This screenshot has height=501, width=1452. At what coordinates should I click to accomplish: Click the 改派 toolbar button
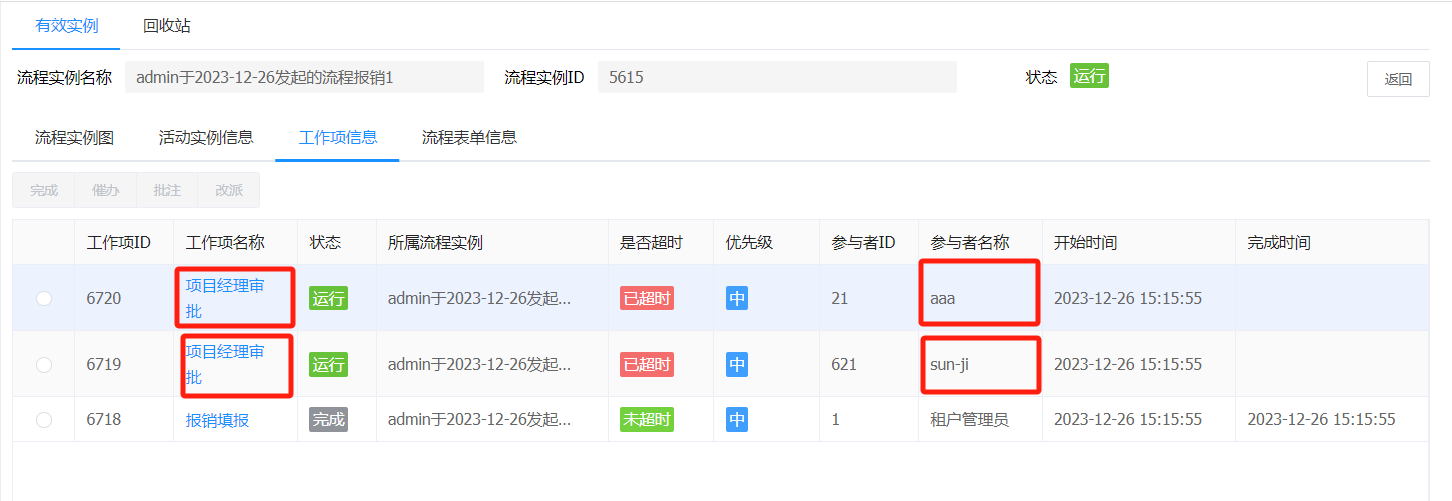(x=229, y=190)
